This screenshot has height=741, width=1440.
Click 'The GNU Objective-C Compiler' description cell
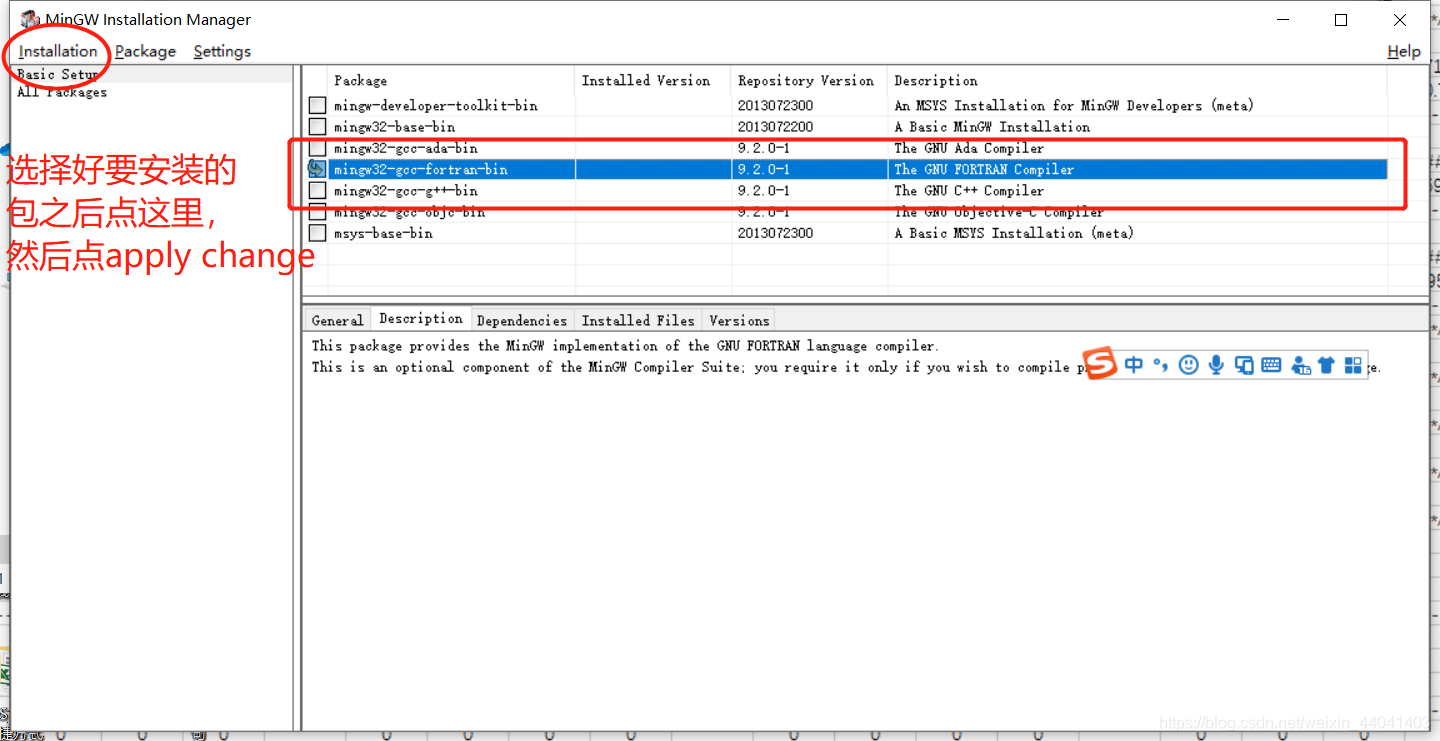pyautogui.click(x=999, y=212)
